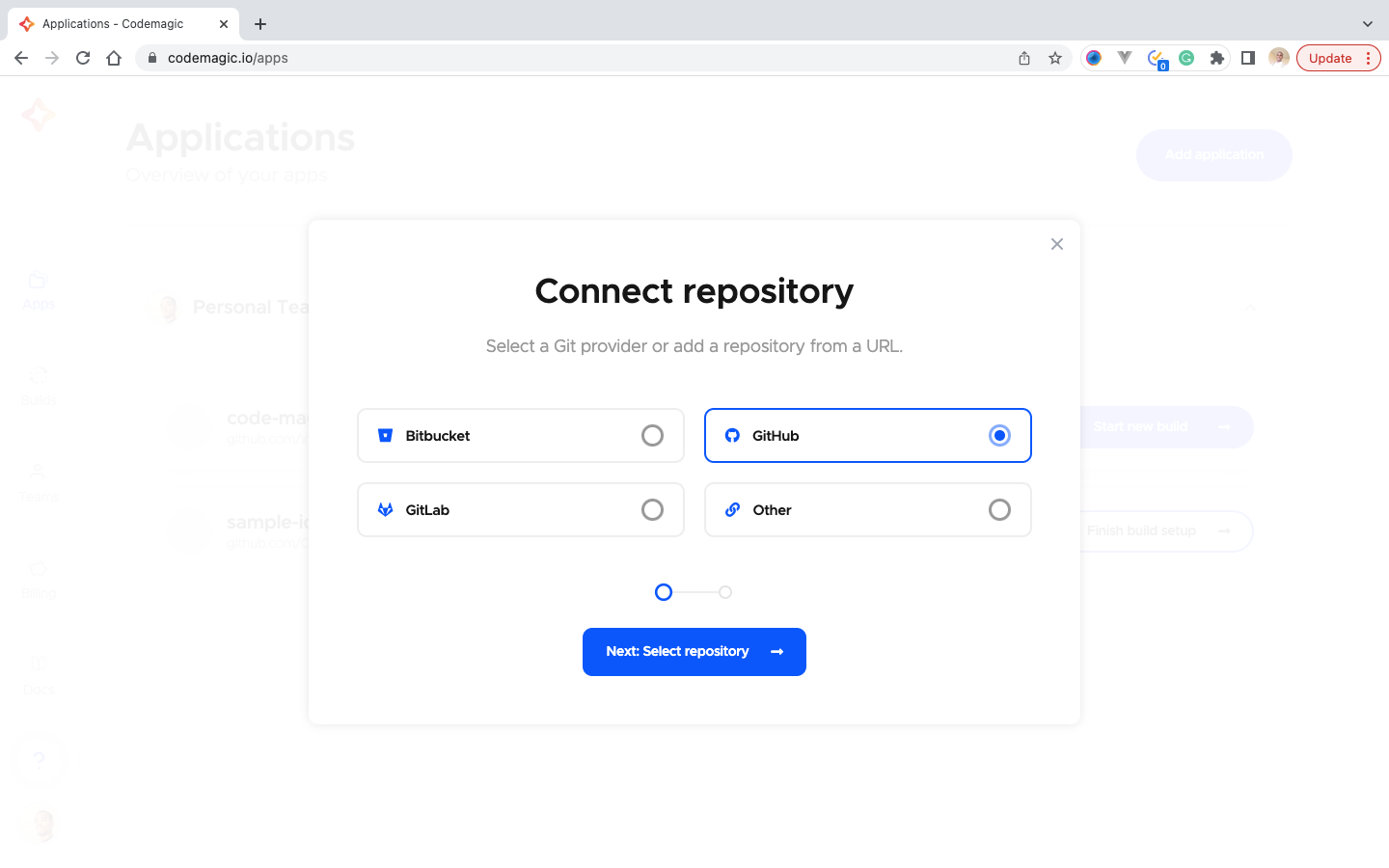
Task: Toggle the browser side panel
Action: [1248, 58]
